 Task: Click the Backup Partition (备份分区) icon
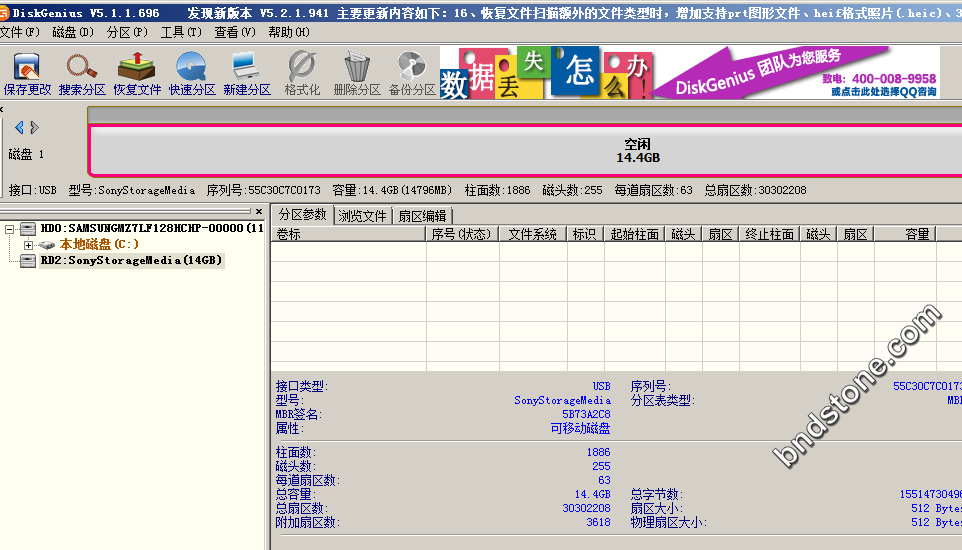tap(412, 74)
